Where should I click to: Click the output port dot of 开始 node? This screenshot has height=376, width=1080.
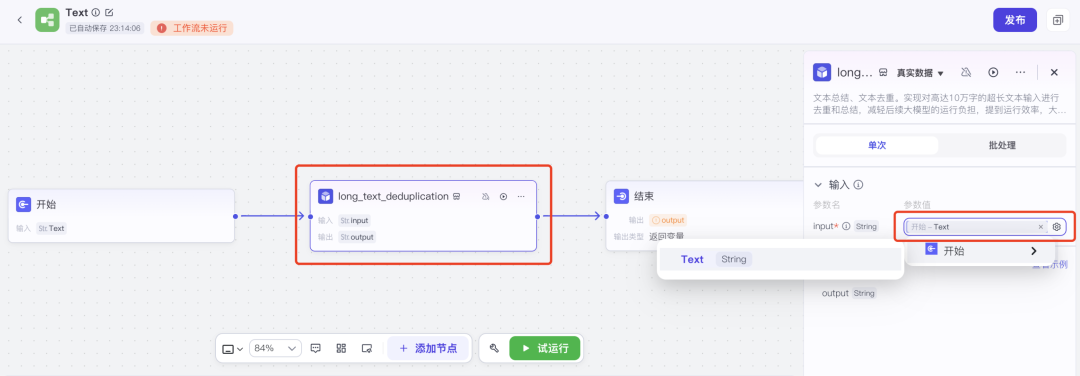(x=235, y=216)
